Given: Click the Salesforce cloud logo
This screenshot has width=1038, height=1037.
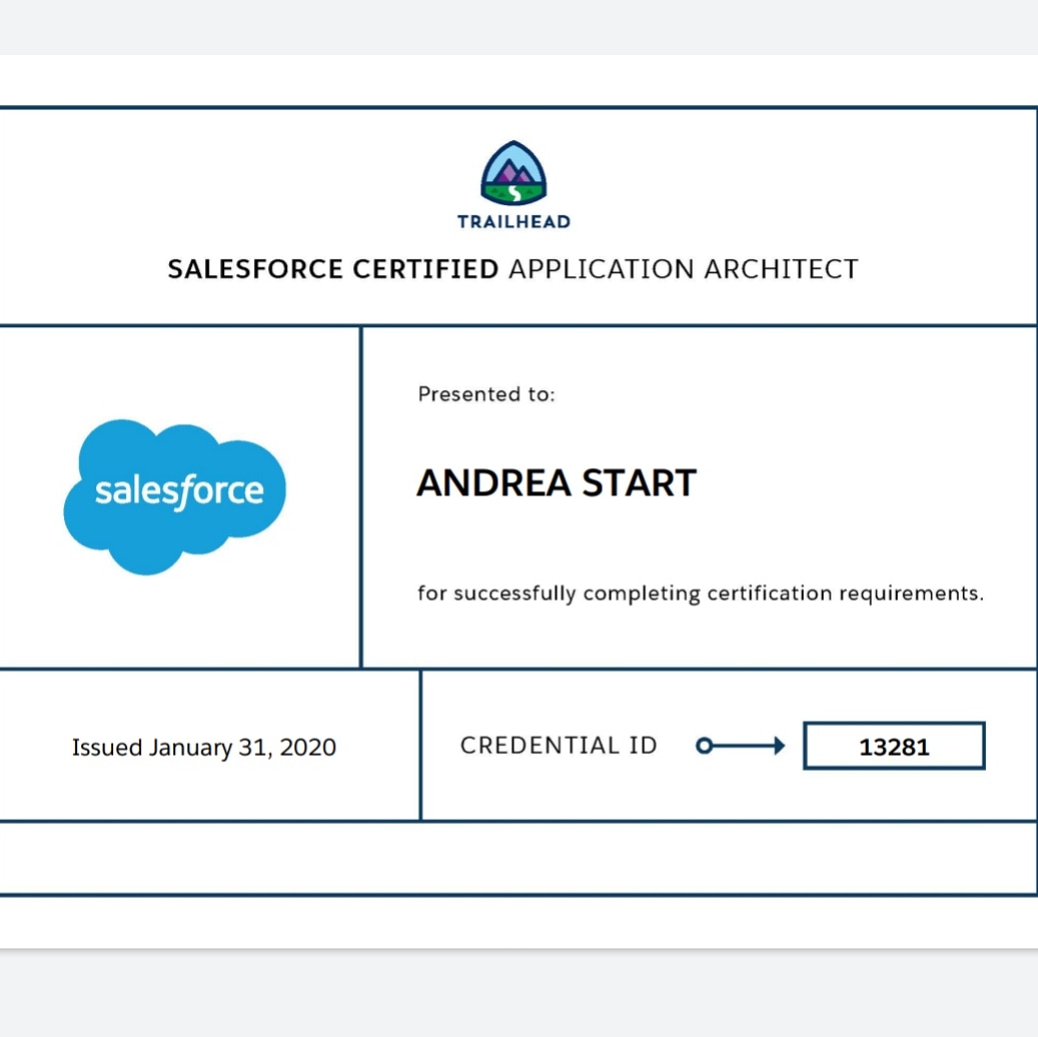Looking at the screenshot, I should pyautogui.click(x=175, y=497).
